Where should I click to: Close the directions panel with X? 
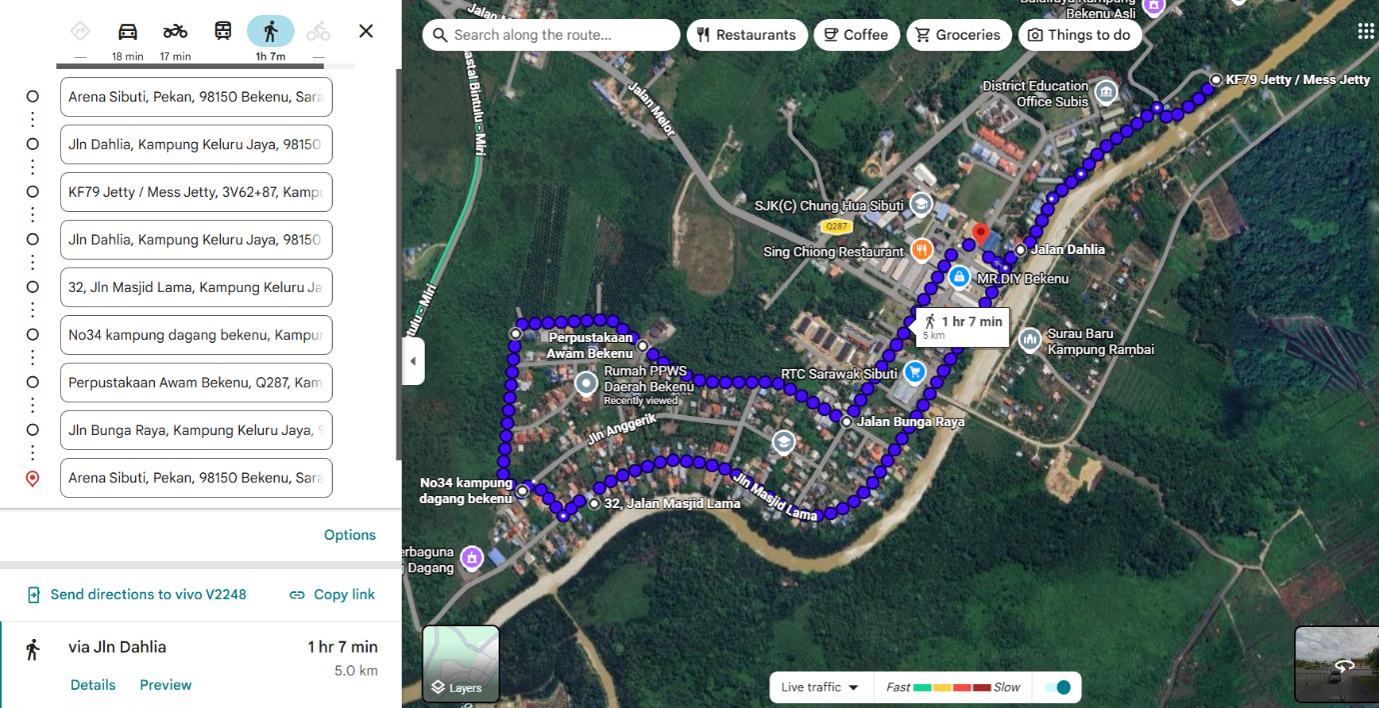click(366, 31)
